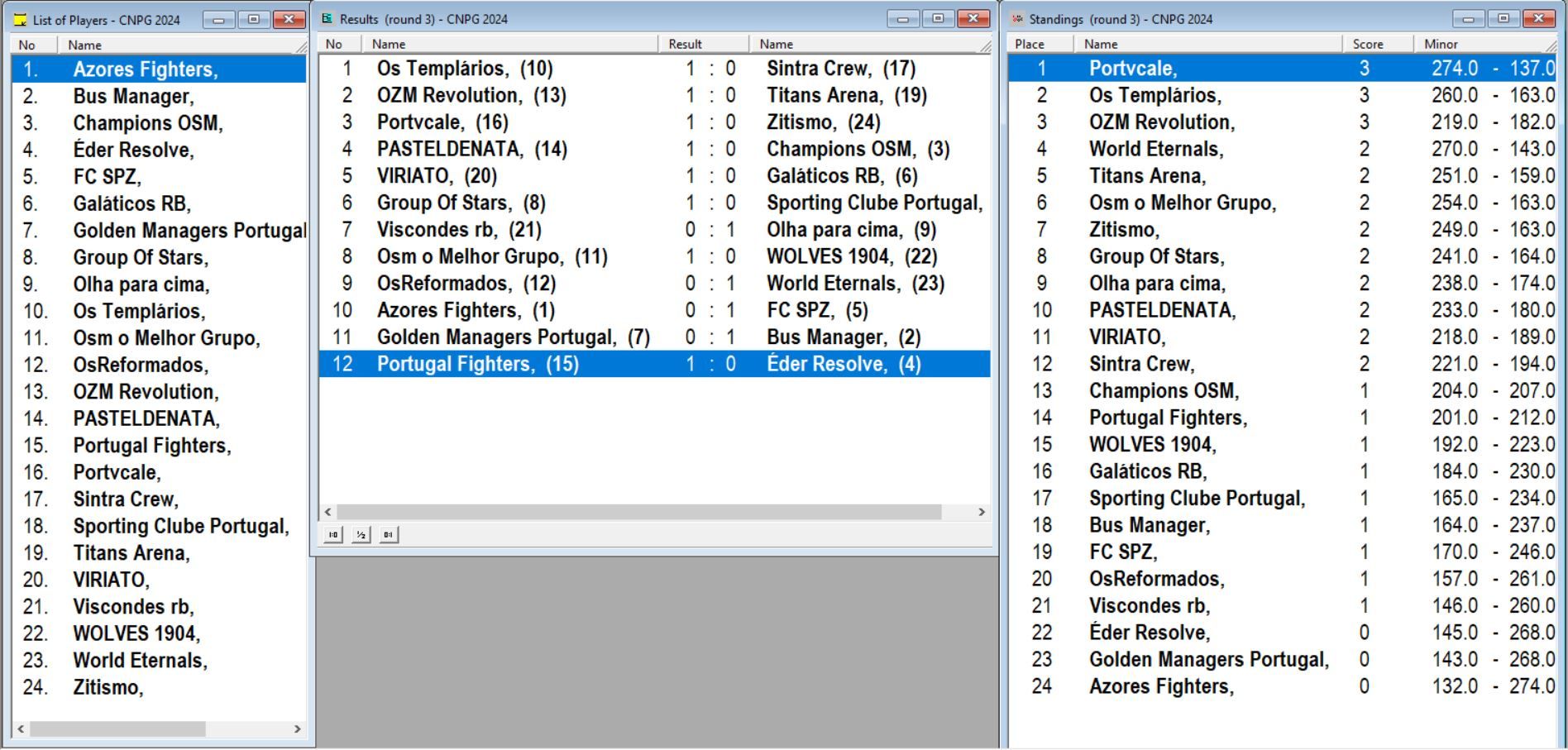
Task: Maximize the Standings window
Action: coord(1503,18)
